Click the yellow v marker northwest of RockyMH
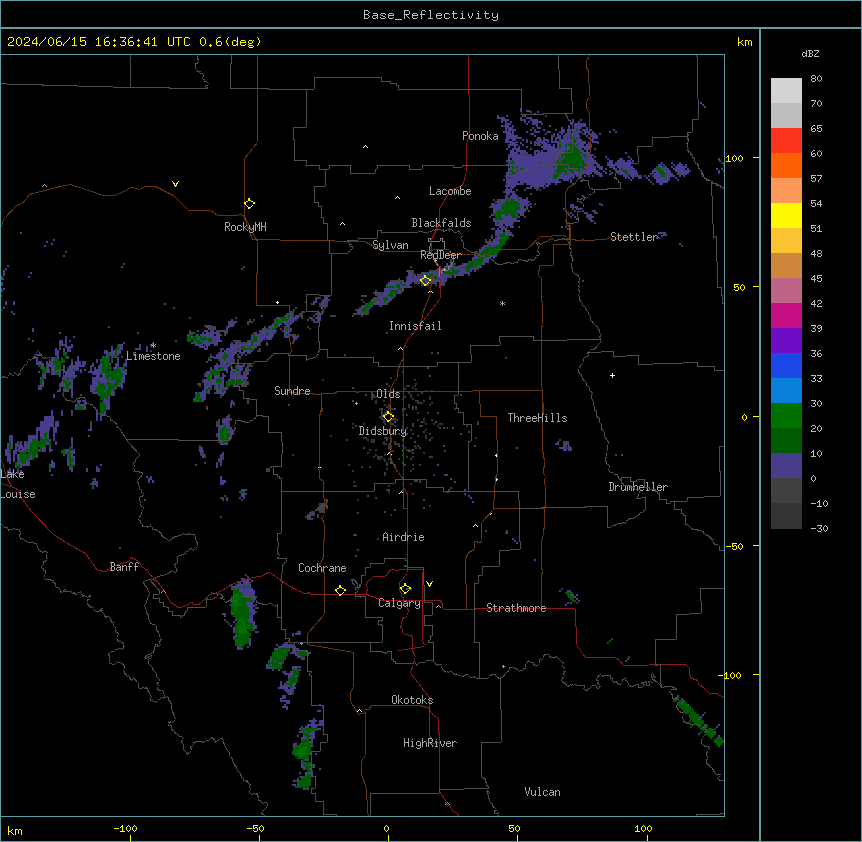This screenshot has width=862, height=842. tap(175, 184)
